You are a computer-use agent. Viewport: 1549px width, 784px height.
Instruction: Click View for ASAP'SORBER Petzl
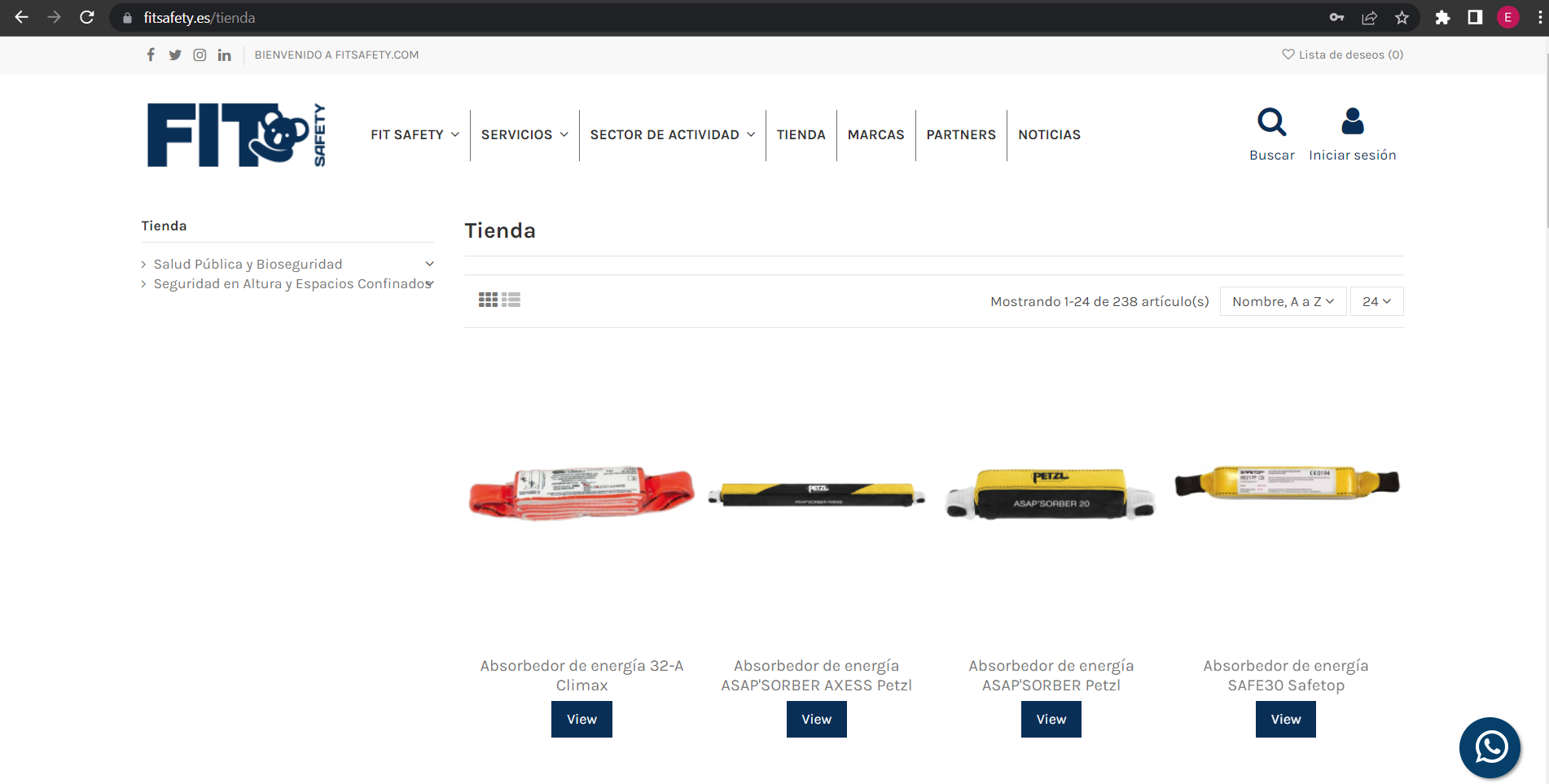click(x=1051, y=720)
